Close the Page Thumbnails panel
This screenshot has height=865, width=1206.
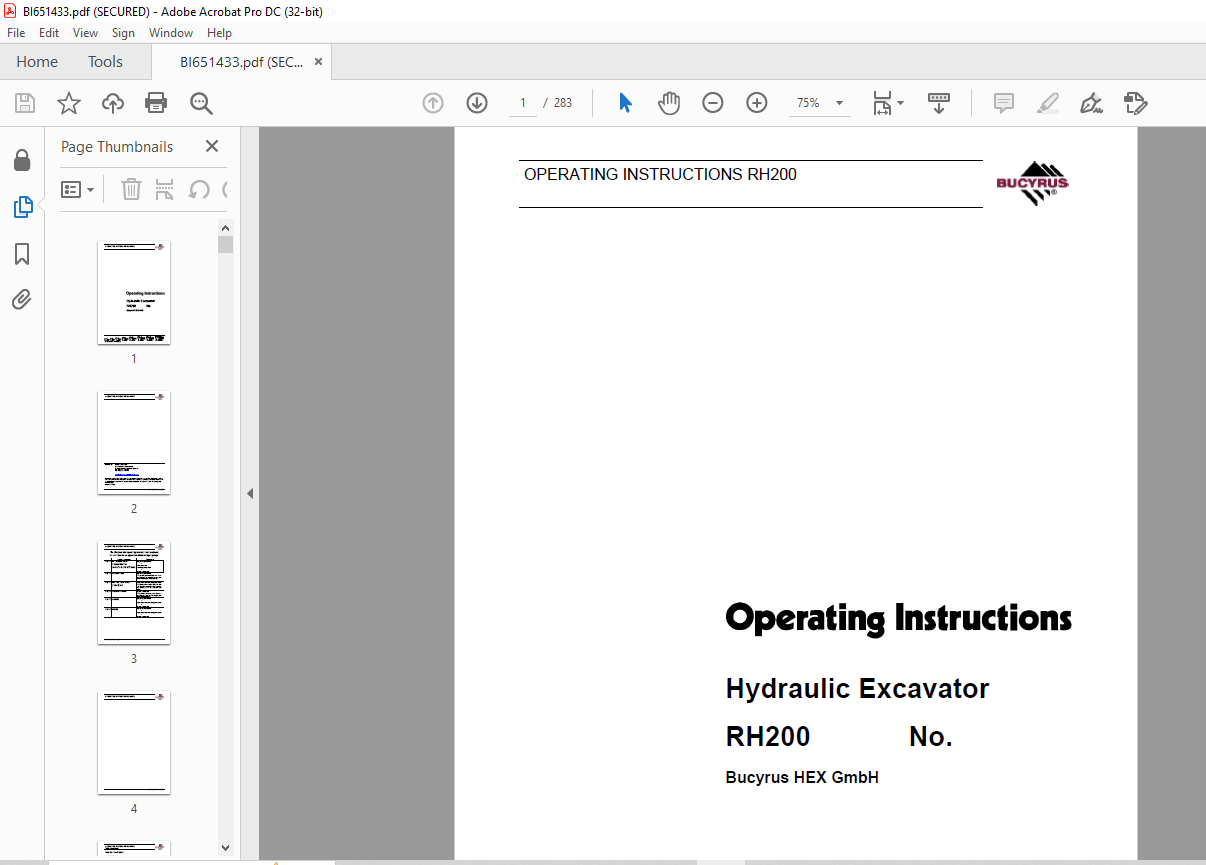[212, 146]
